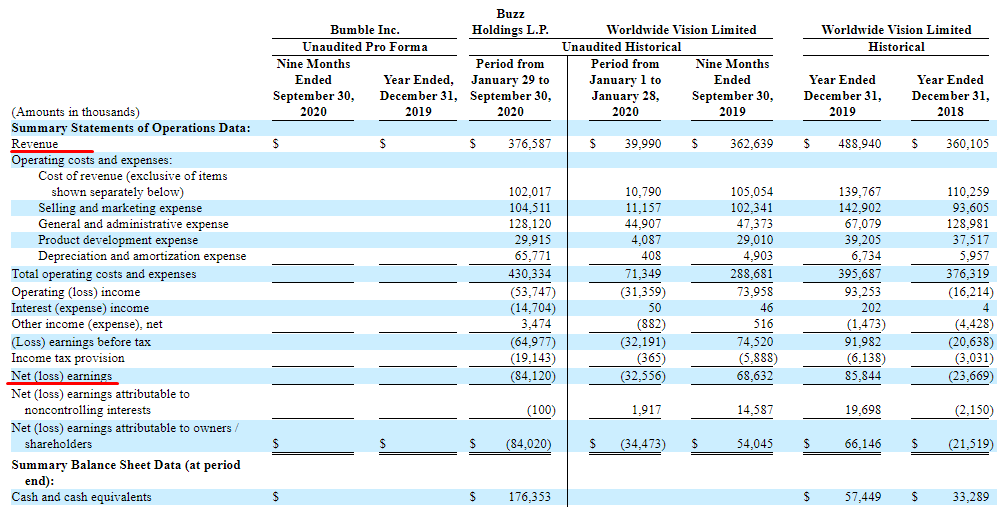Click Summary Statements of Operations Data heading
Viewport: 1008px width, 507px height.
(x=131, y=128)
